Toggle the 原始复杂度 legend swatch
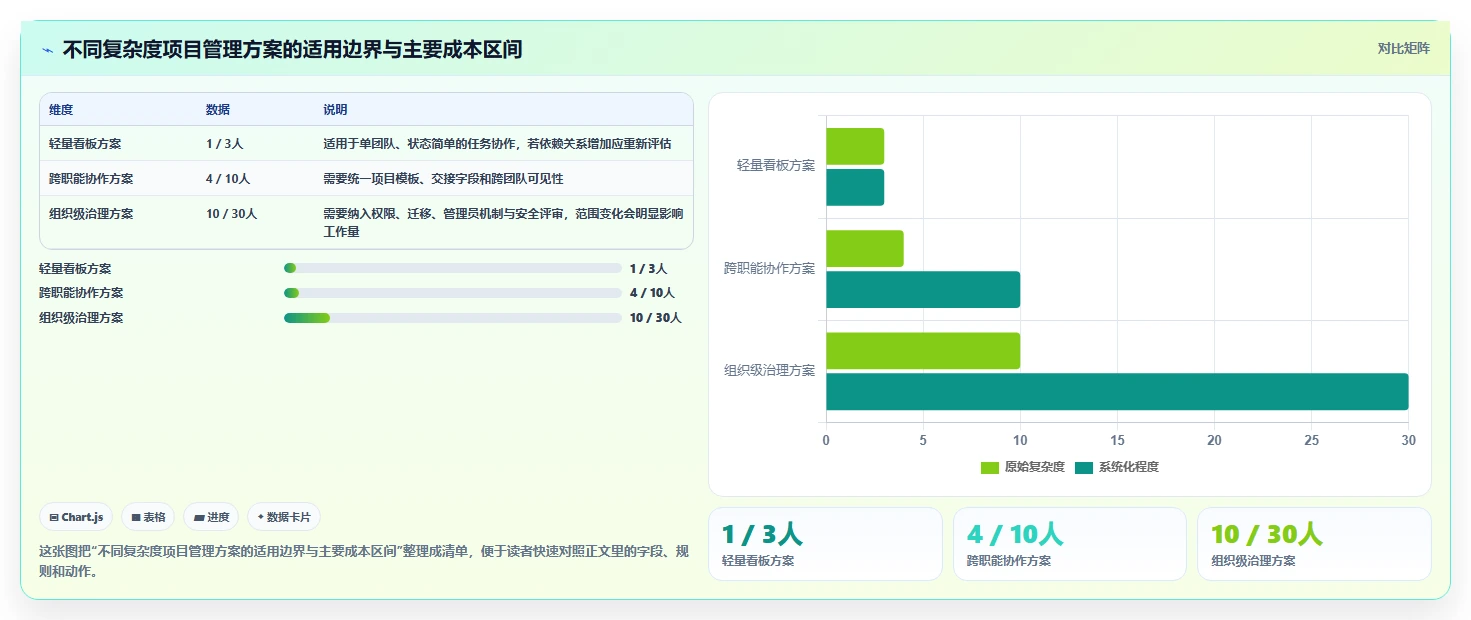This screenshot has height=620, width=1471. pyautogui.click(x=990, y=467)
